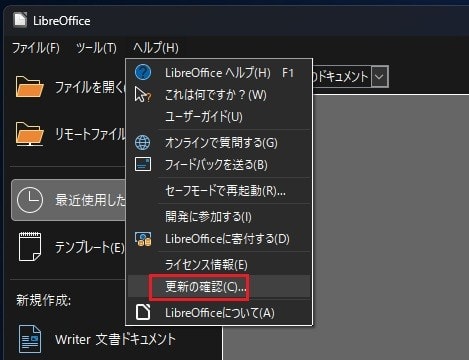Click the feedback form icon
This screenshot has width=469, height=360.
coord(143,164)
